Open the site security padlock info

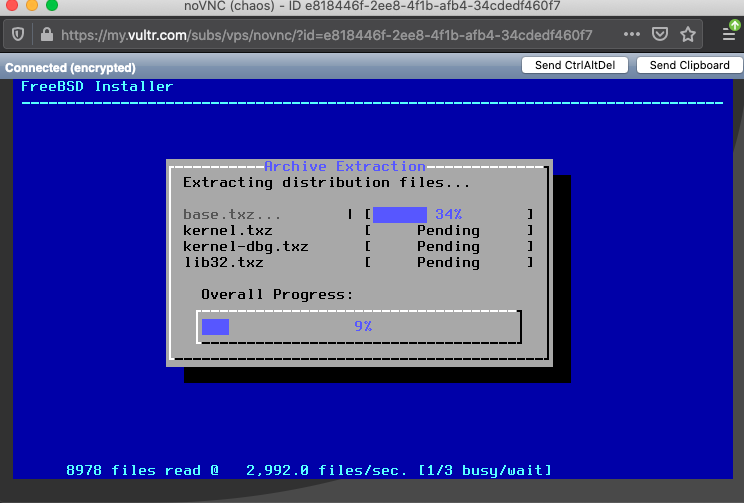pyautogui.click(x=45, y=34)
